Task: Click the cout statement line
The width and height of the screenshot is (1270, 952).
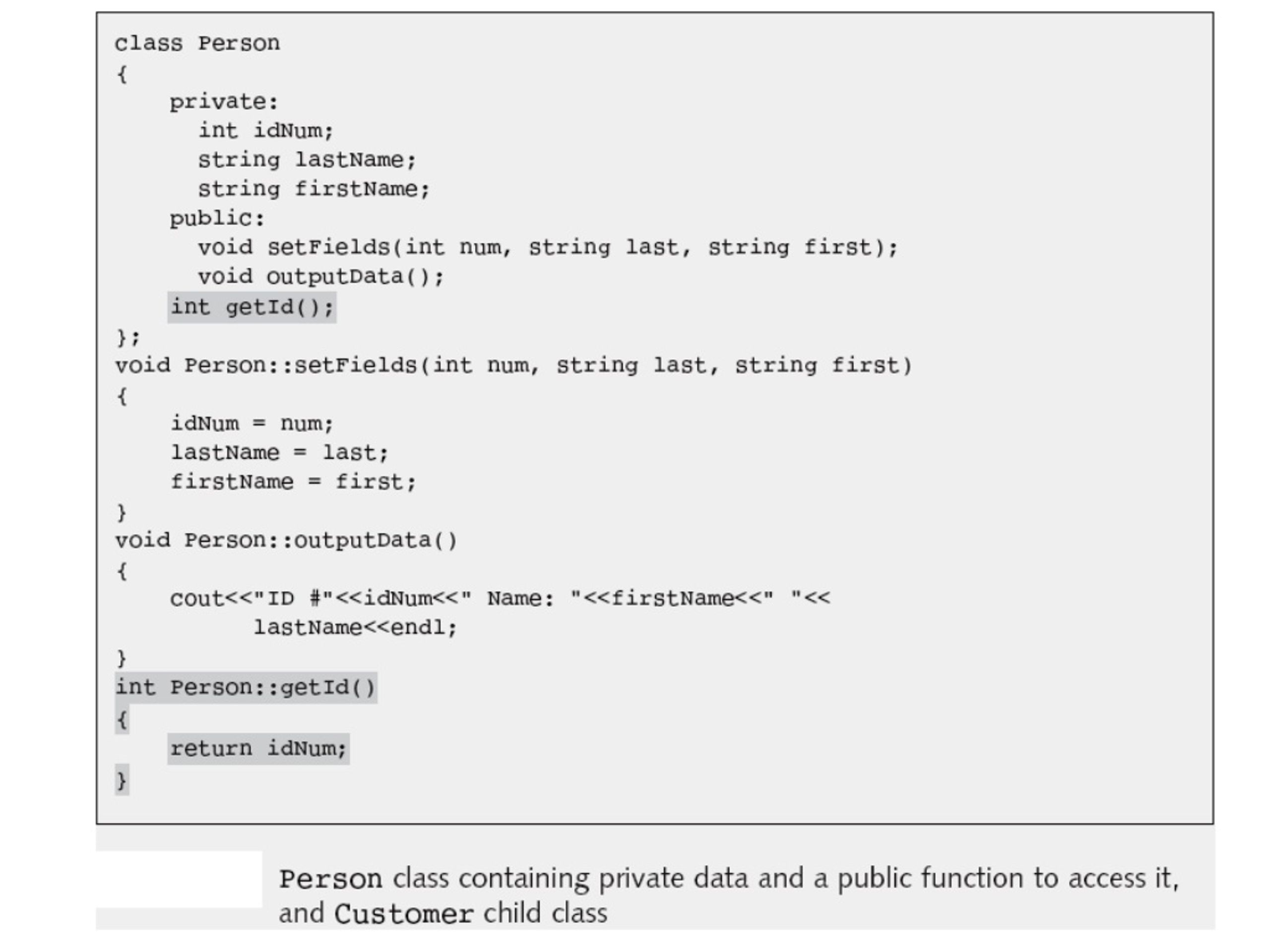Action: pyautogui.click(x=500, y=599)
